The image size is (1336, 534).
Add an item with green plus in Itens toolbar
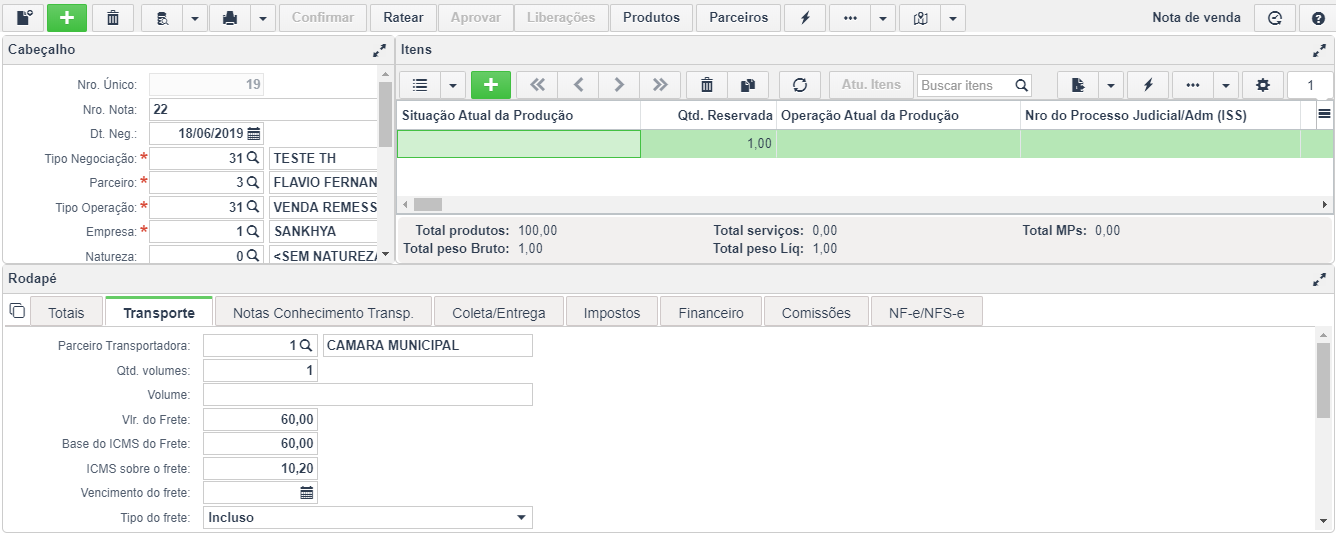pos(491,85)
